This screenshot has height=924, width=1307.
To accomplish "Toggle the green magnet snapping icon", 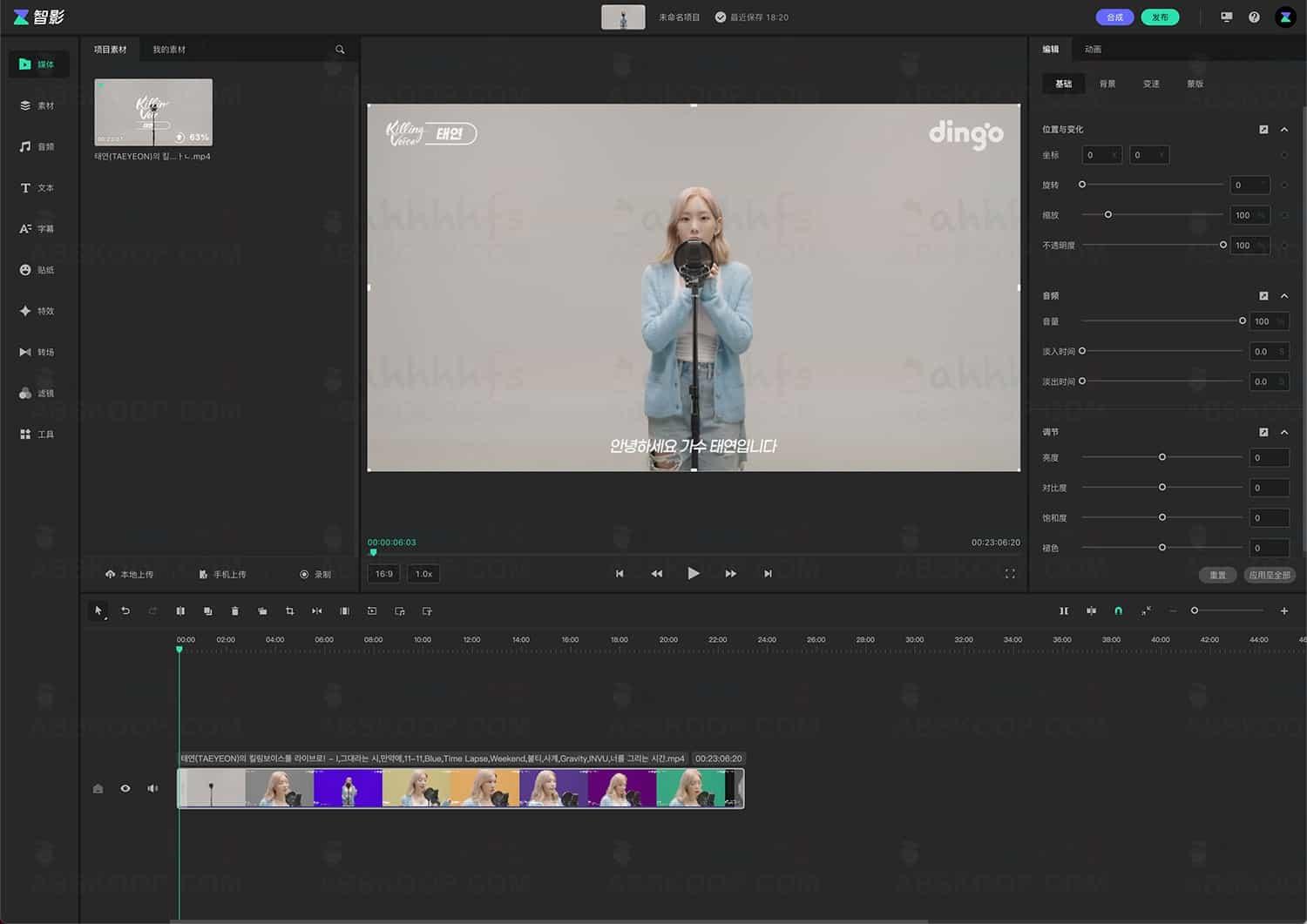I will coord(1118,611).
